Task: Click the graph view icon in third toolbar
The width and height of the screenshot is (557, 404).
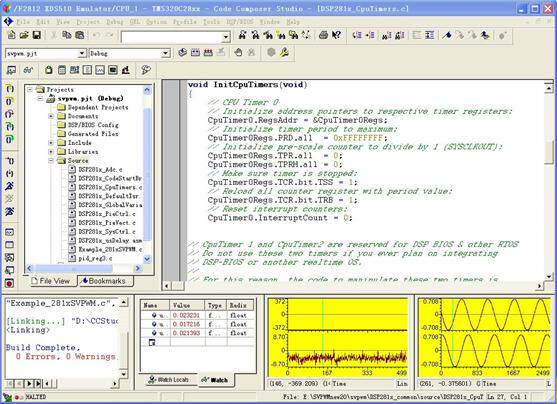Action: tap(100, 70)
